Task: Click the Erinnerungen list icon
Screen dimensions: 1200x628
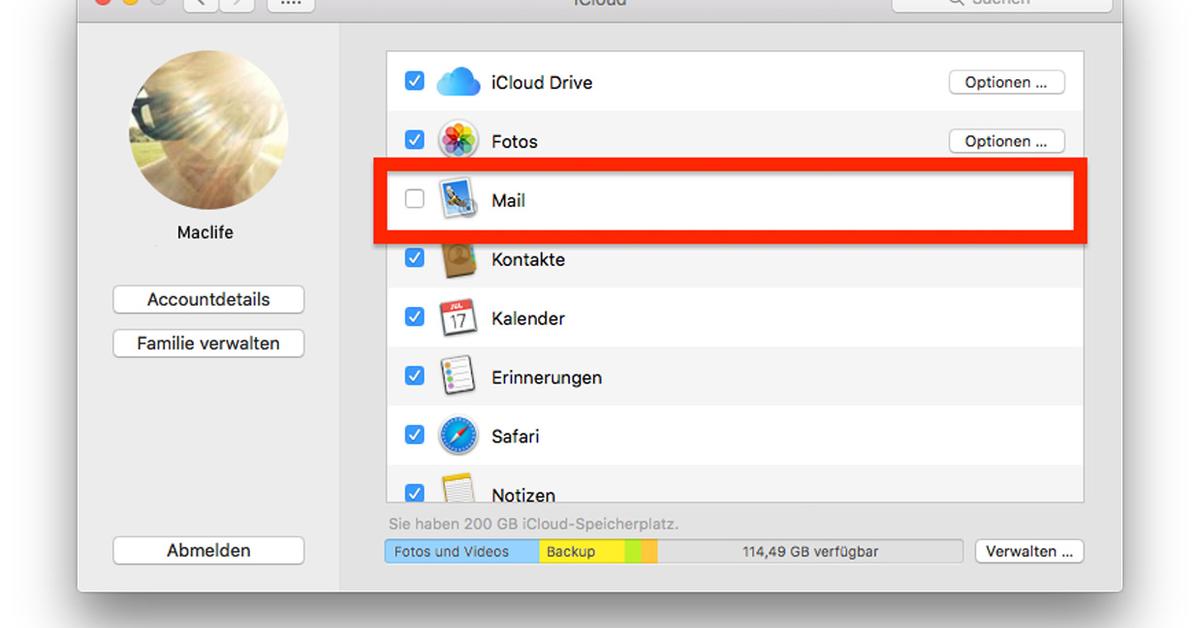Action: (x=459, y=377)
